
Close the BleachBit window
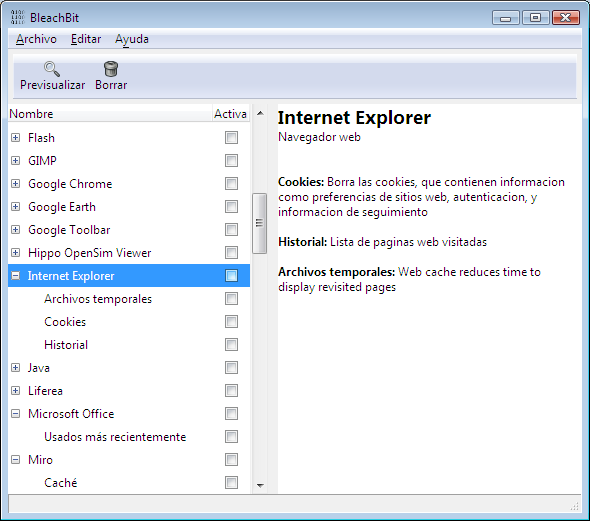click(566, 18)
